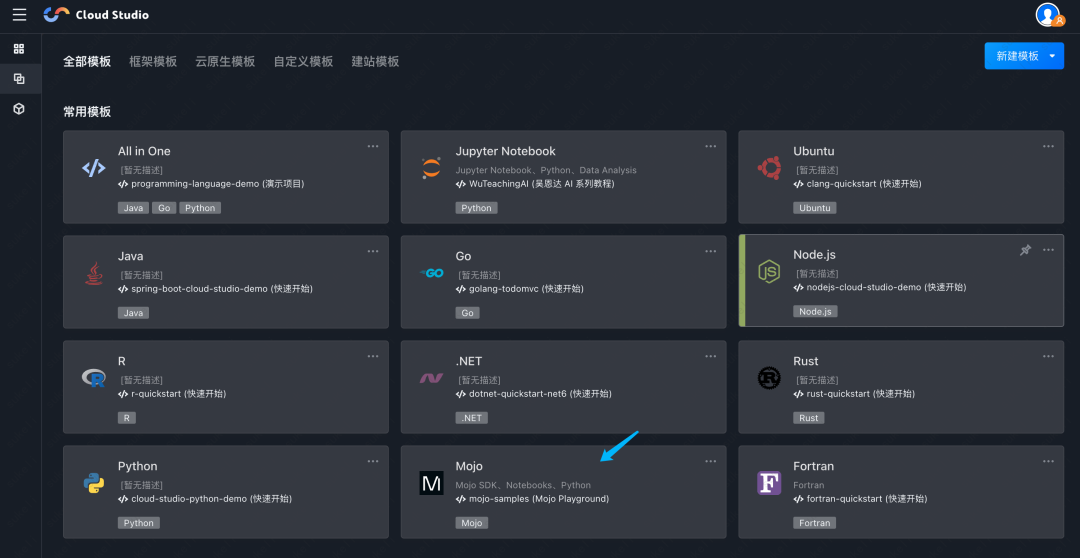Switch to the 框架模板 tab
1080x558 pixels.
(153, 62)
